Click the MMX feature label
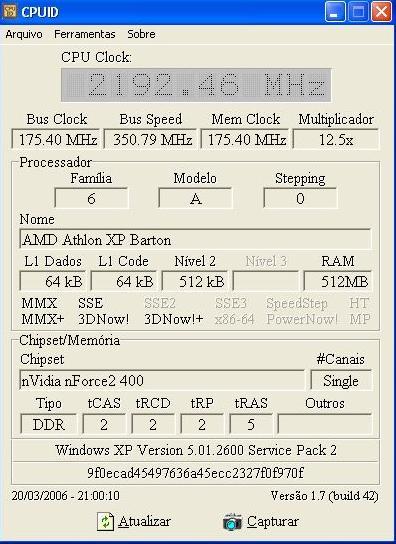The width and height of the screenshot is (396, 544). click(39, 303)
